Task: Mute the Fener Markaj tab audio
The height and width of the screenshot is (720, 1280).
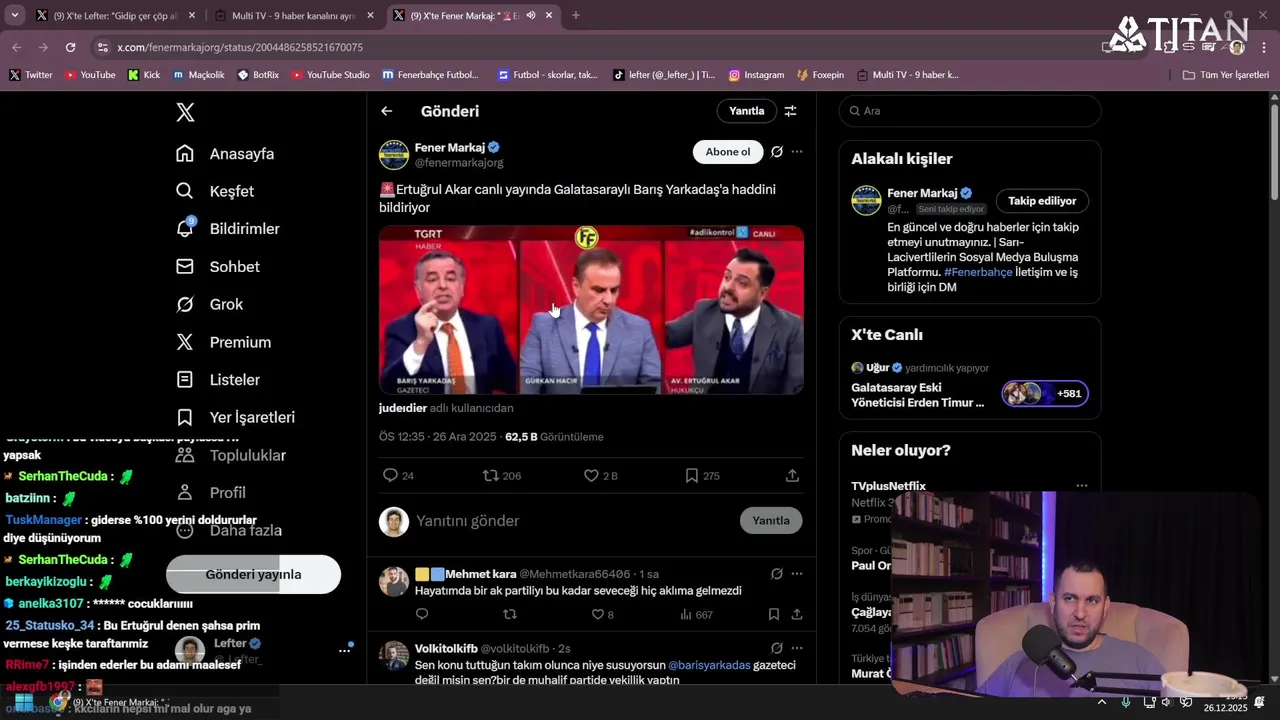Action: pos(531,16)
